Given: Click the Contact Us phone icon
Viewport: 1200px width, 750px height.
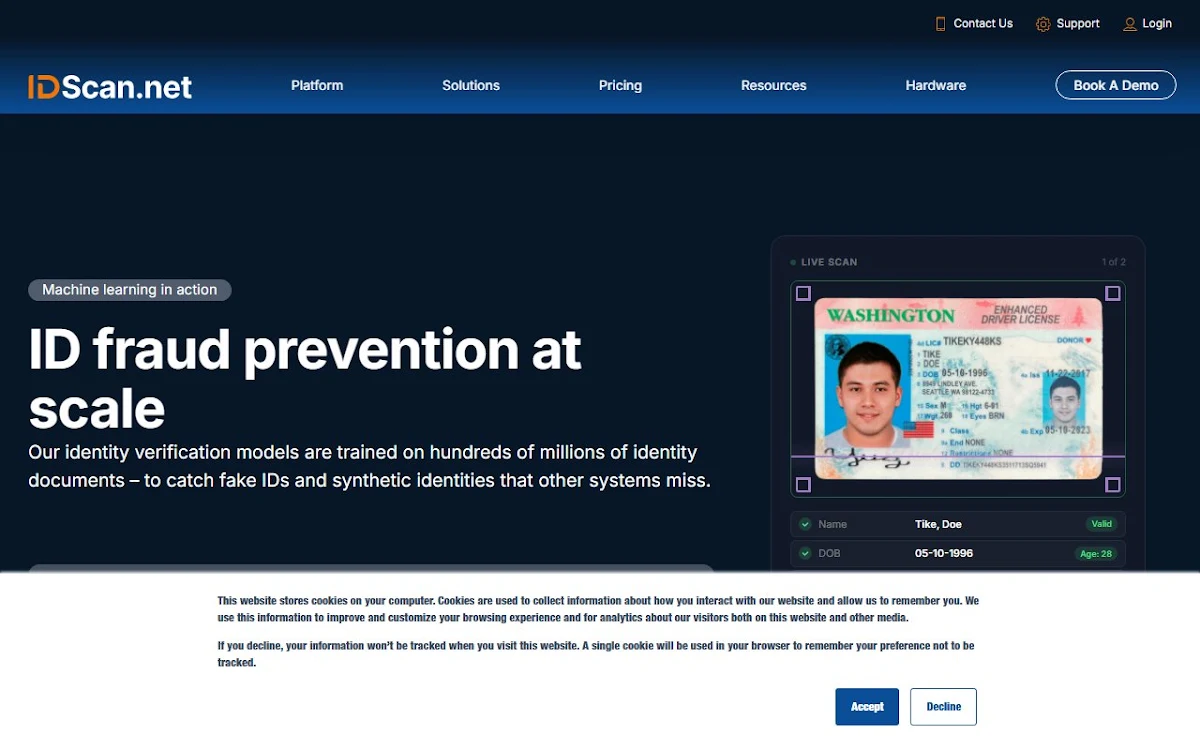Looking at the screenshot, I should point(940,24).
